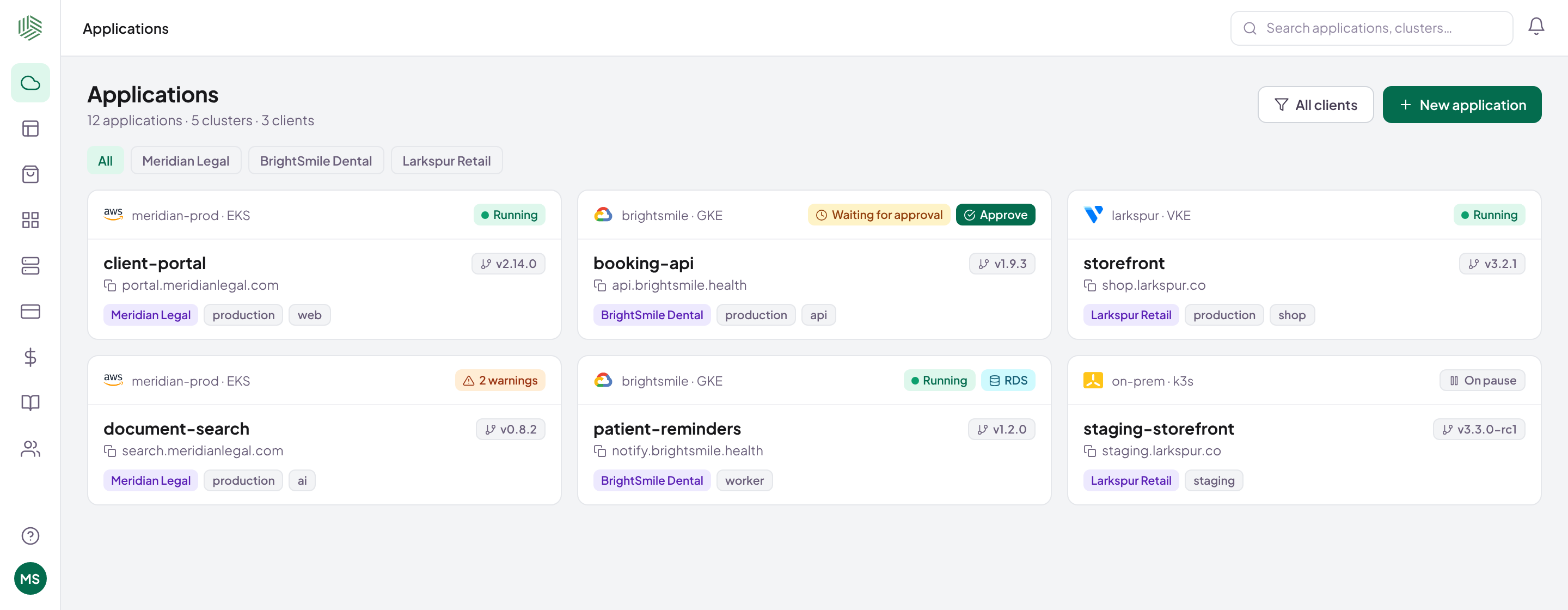Open the All clients filter dropdown
The height and width of the screenshot is (610, 1568).
1315,105
